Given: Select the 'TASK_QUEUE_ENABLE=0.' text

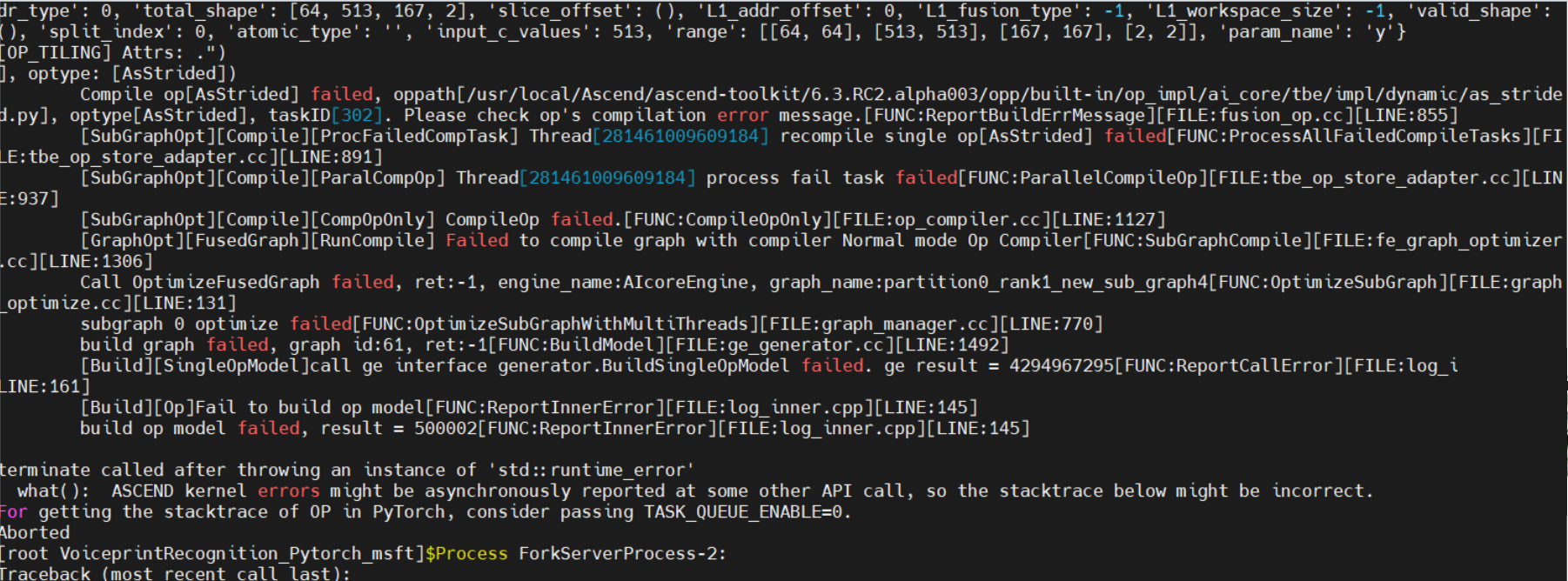Looking at the screenshot, I should 748,512.
